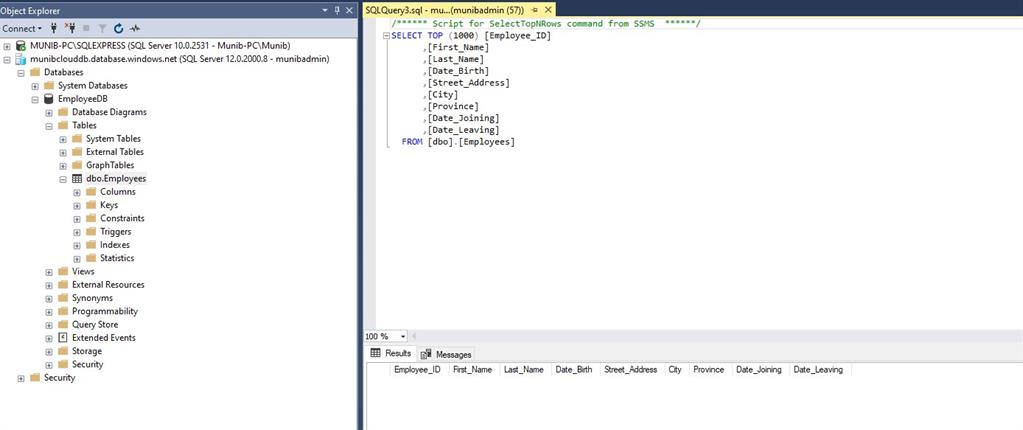Click the Keys folder icon

click(x=91, y=205)
